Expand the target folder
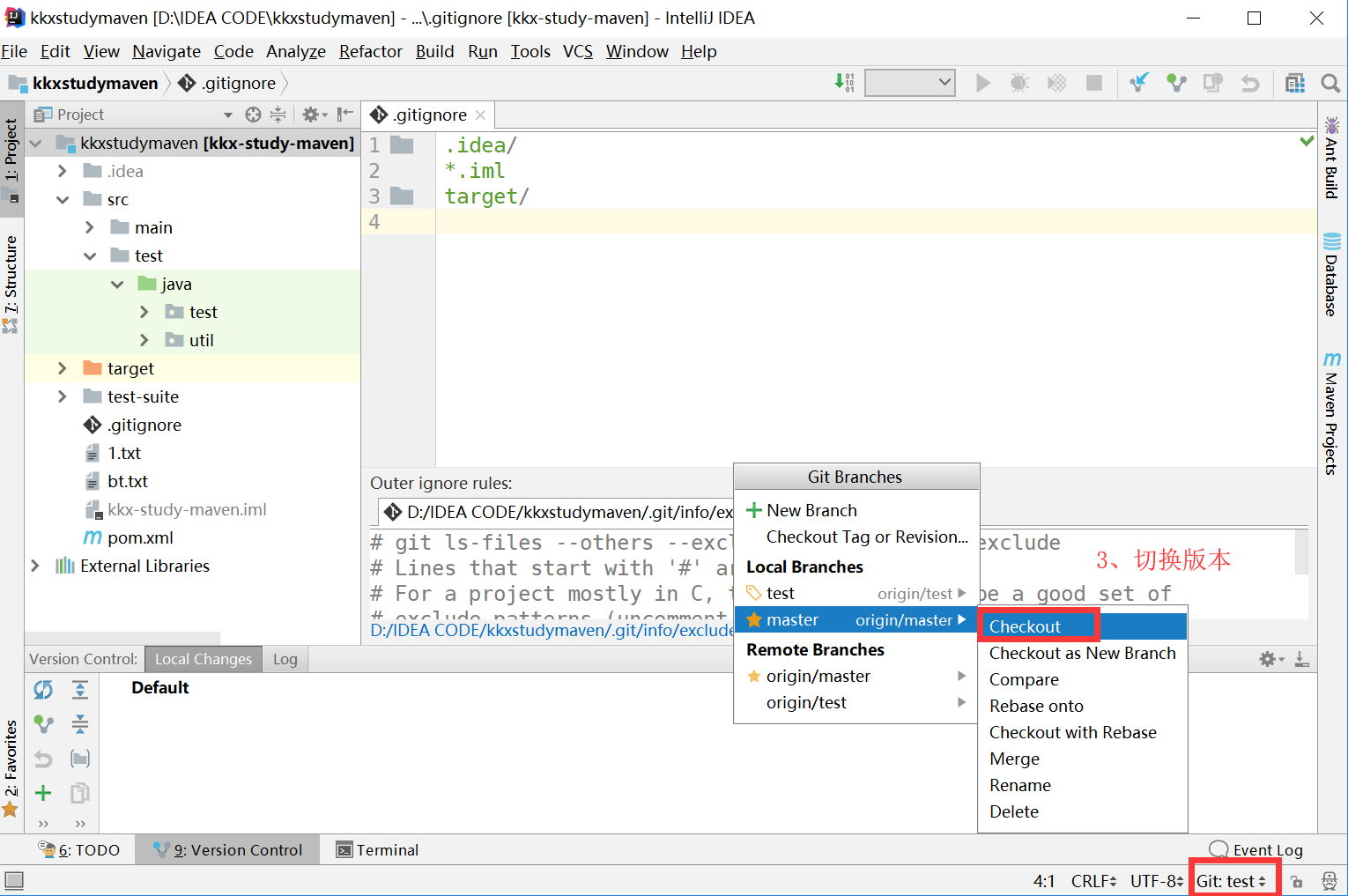1348x896 pixels. click(62, 368)
